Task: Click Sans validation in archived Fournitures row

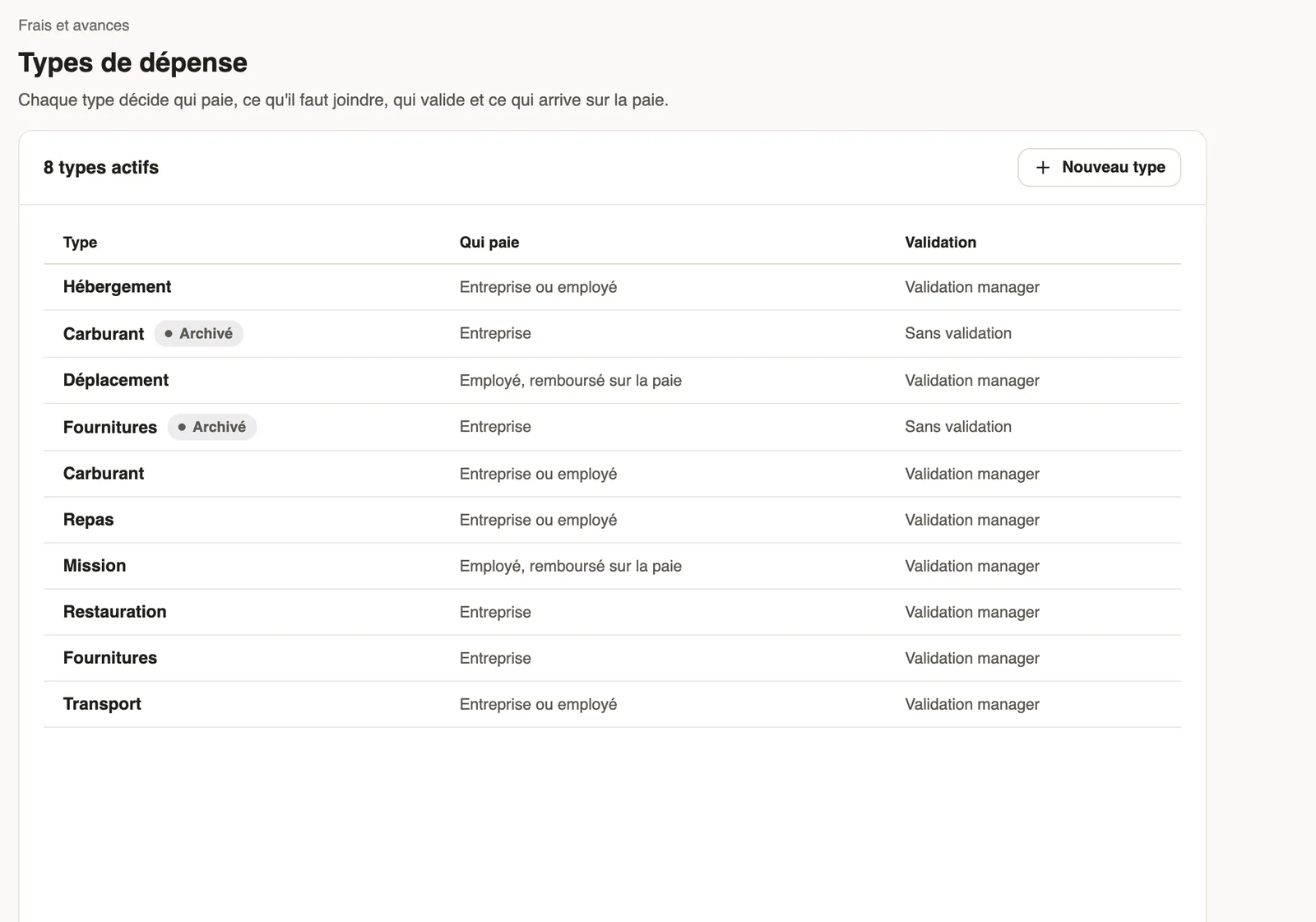Action: 958,427
